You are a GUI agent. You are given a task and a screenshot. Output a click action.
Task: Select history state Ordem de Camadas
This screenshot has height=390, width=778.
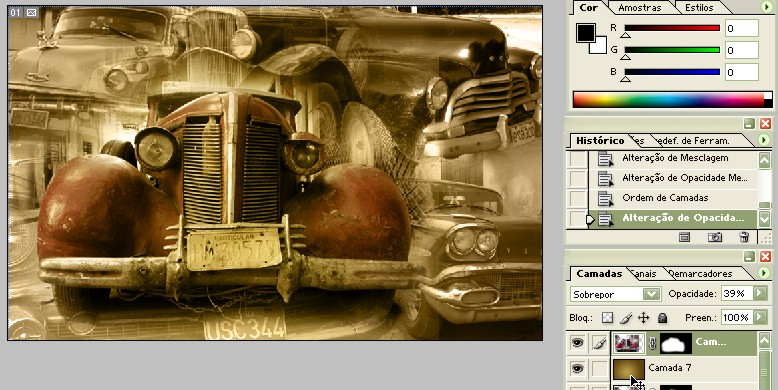click(665, 198)
